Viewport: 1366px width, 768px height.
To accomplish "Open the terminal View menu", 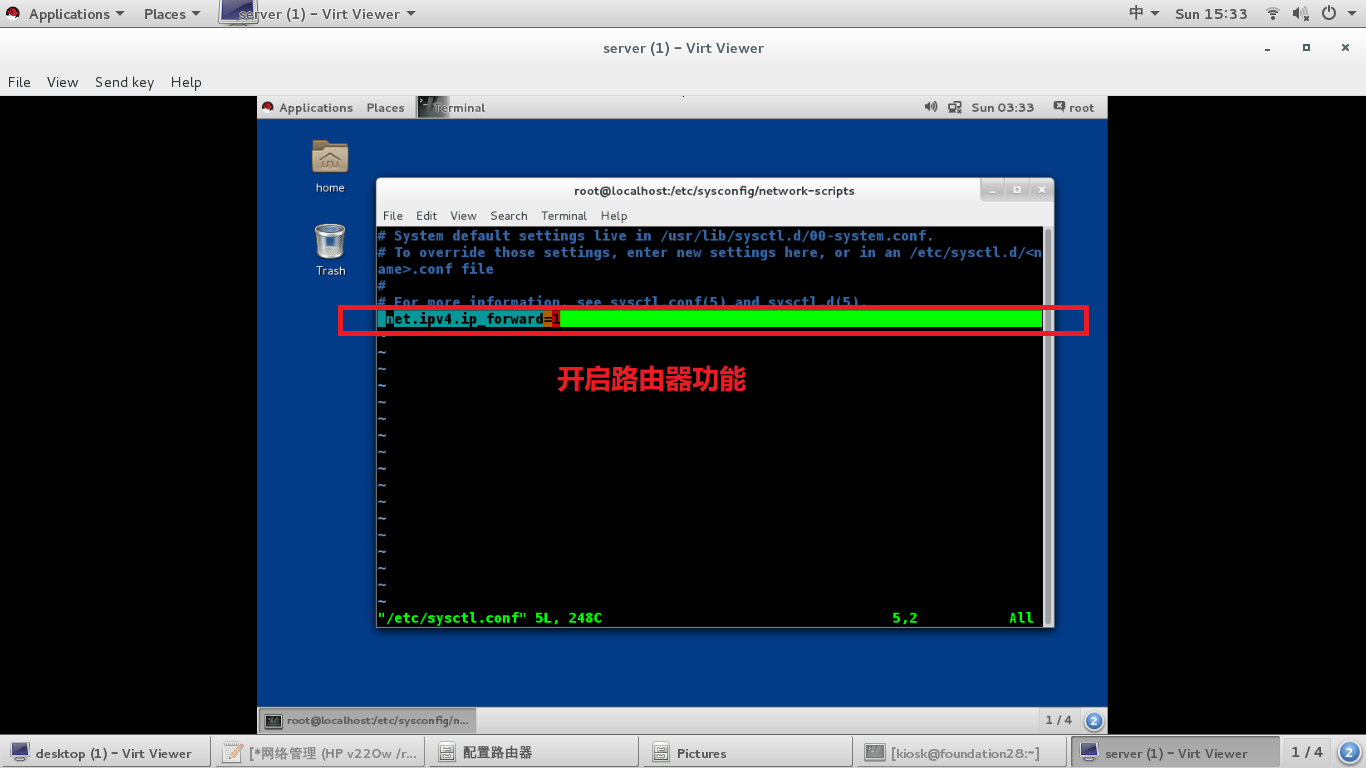I will pyautogui.click(x=463, y=215).
